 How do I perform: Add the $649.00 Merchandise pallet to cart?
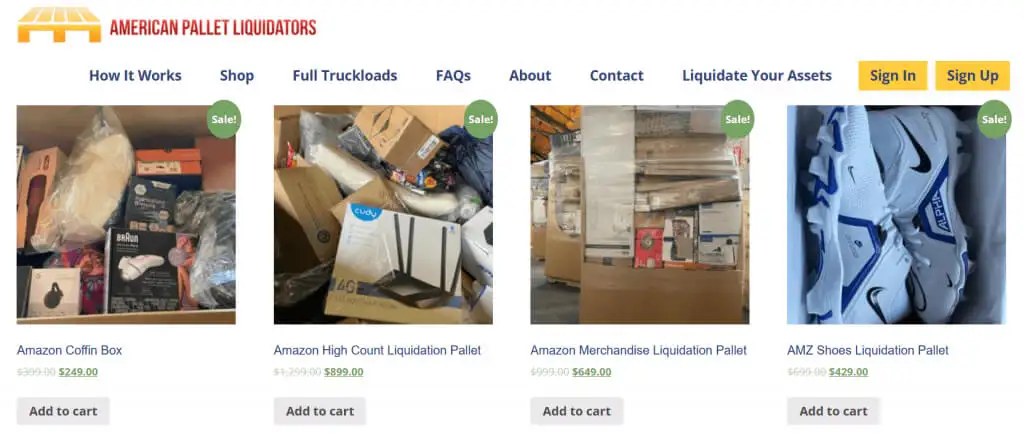pos(577,411)
